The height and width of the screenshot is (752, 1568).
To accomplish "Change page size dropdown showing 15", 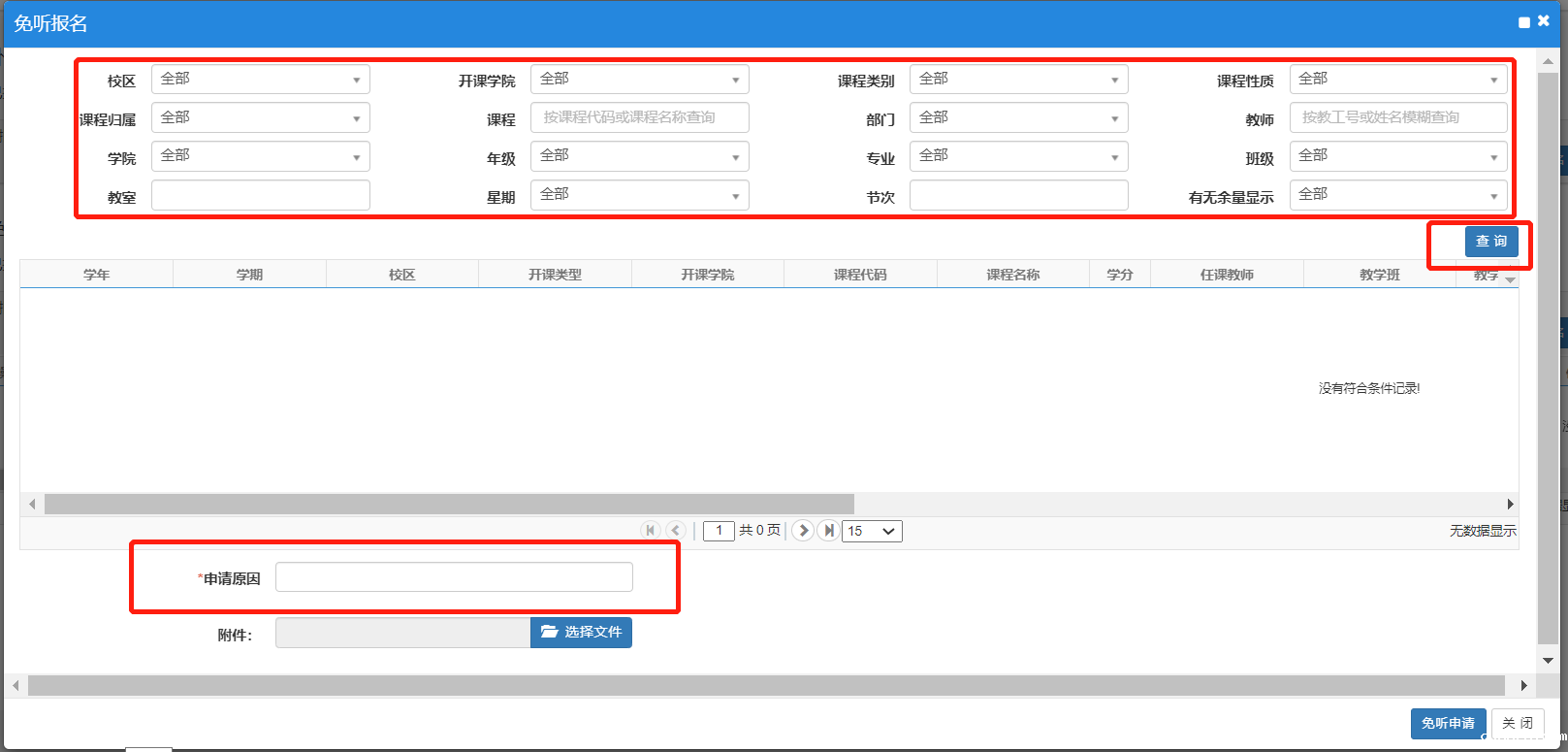I will point(872,531).
